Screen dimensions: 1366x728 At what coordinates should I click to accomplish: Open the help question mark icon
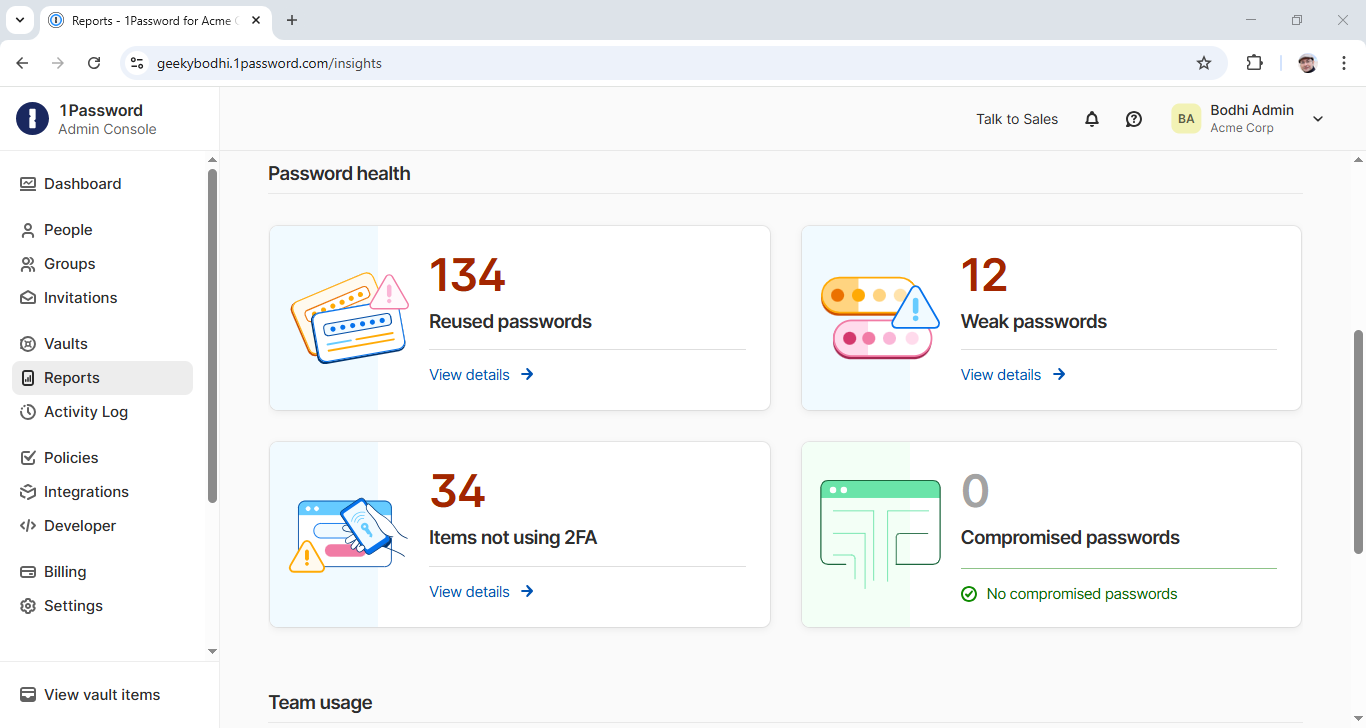[x=1134, y=119]
